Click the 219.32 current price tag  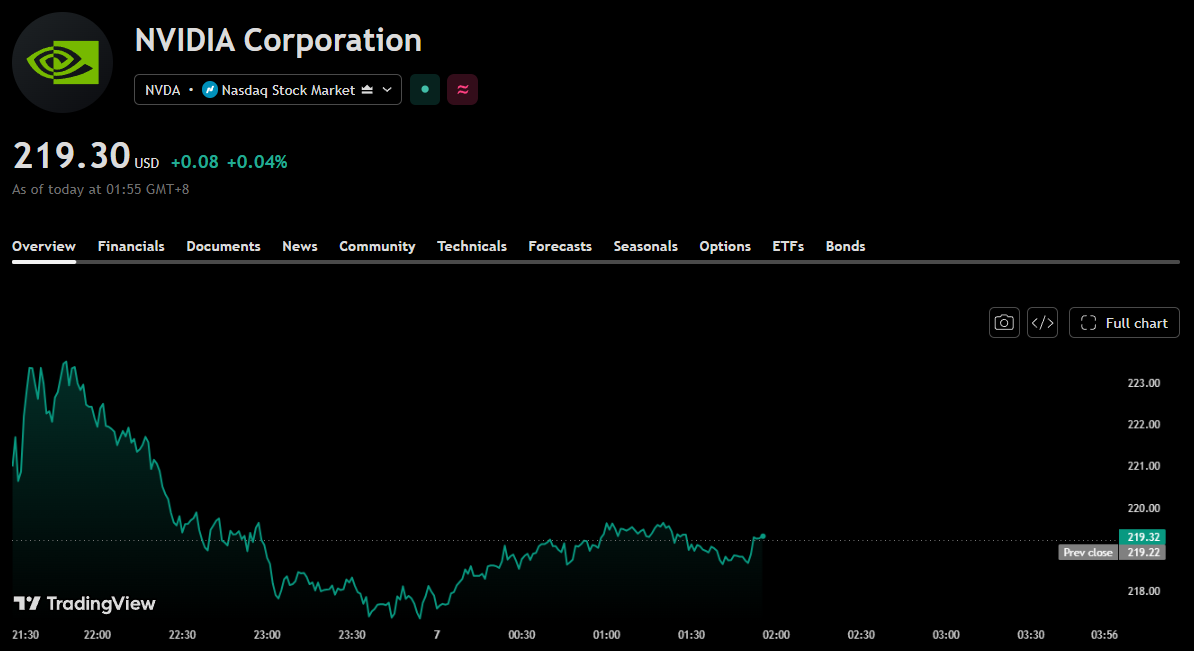click(x=1143, y=537)
